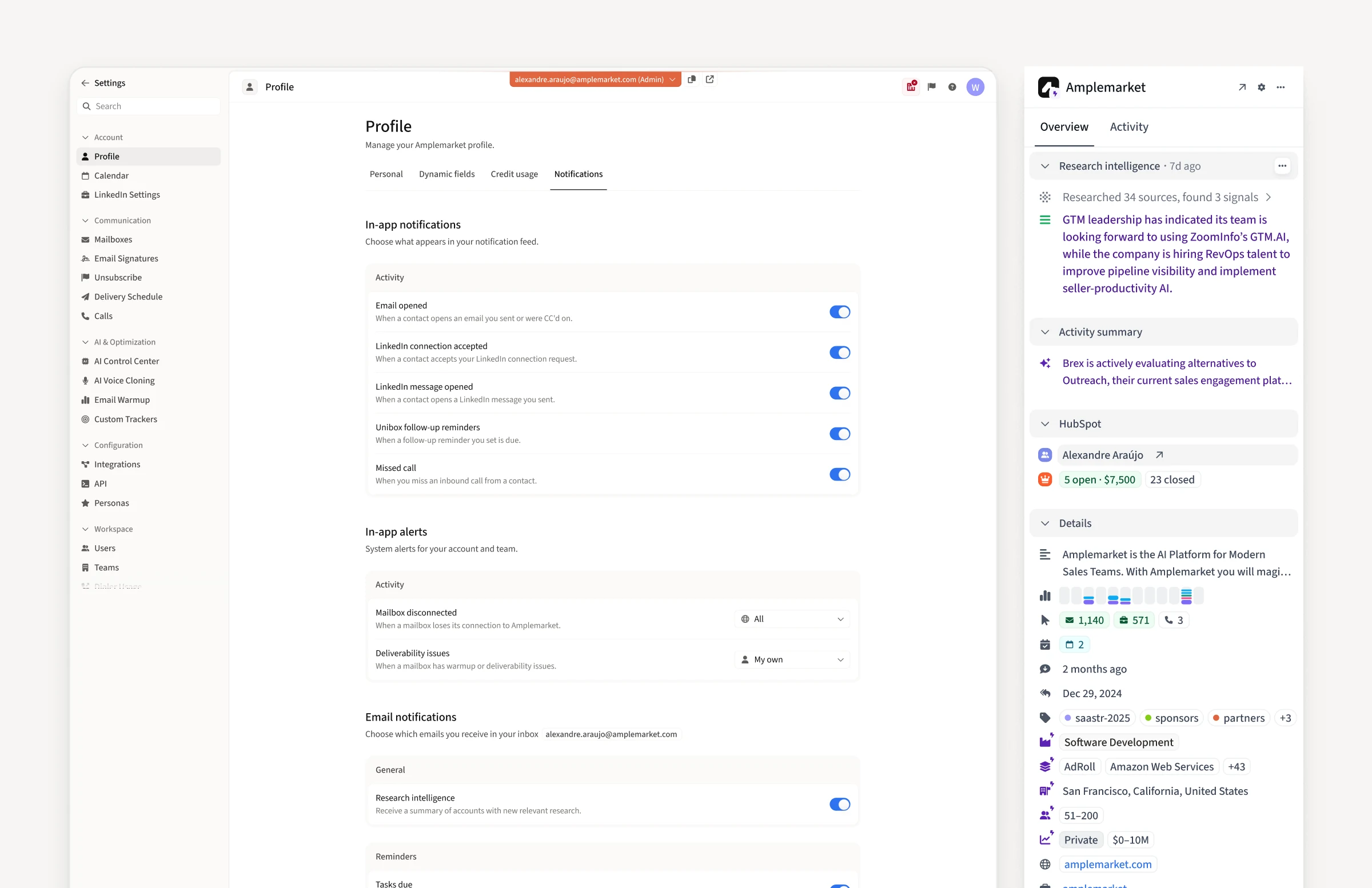
Task: Click the +3 more tags badge
Action: [x=1285, y=718]
